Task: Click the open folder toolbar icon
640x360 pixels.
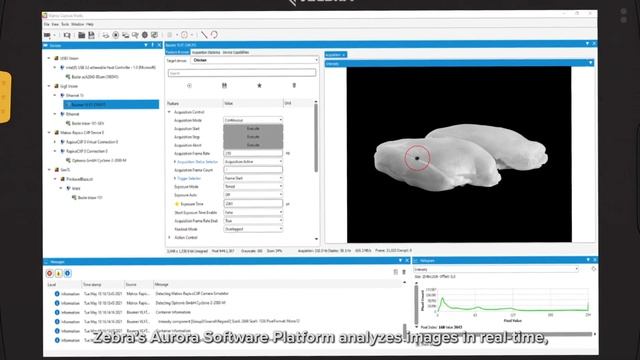Action: point(82,35)
